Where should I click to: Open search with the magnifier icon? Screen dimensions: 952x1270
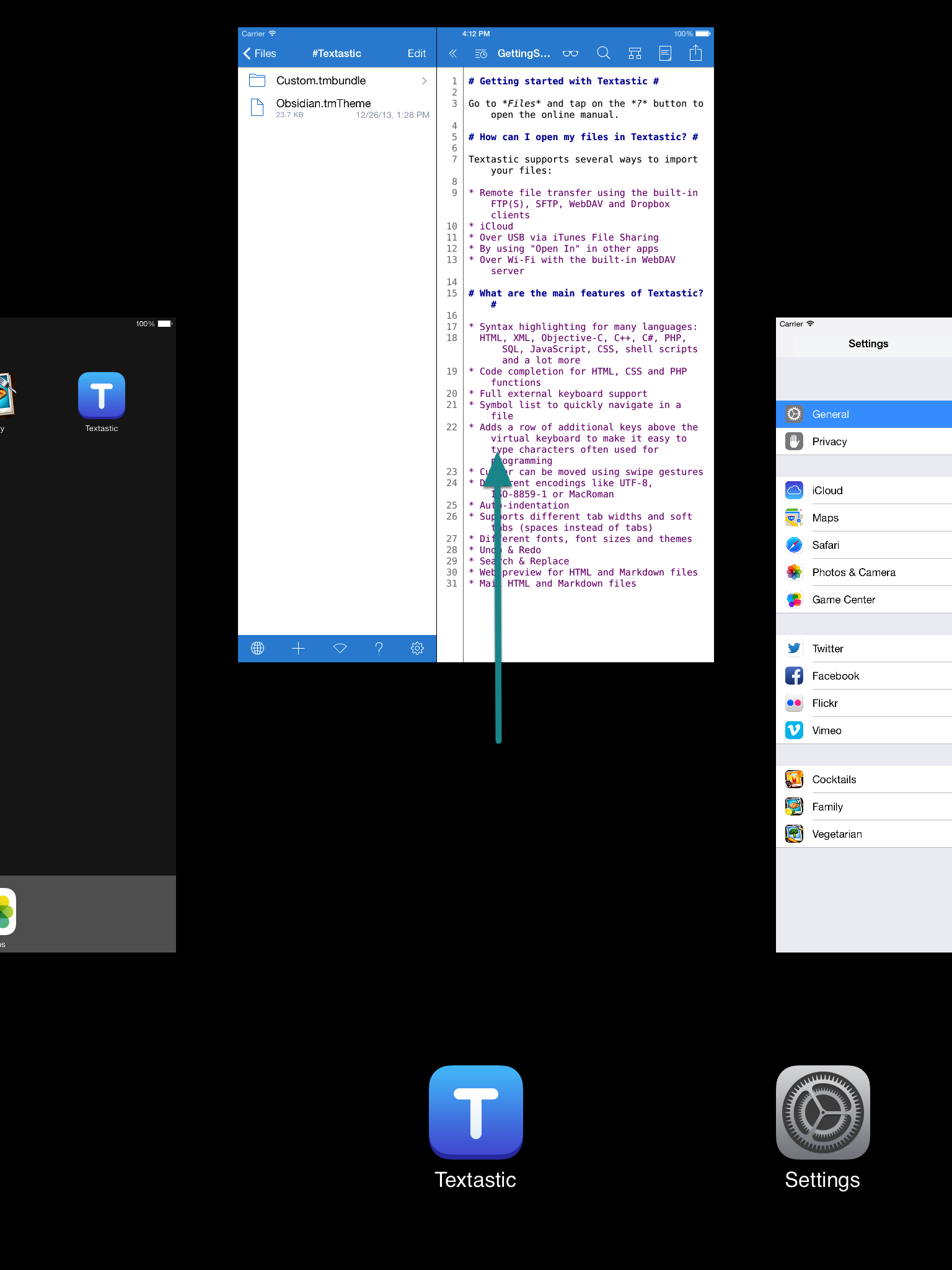[x=603, y=53]
